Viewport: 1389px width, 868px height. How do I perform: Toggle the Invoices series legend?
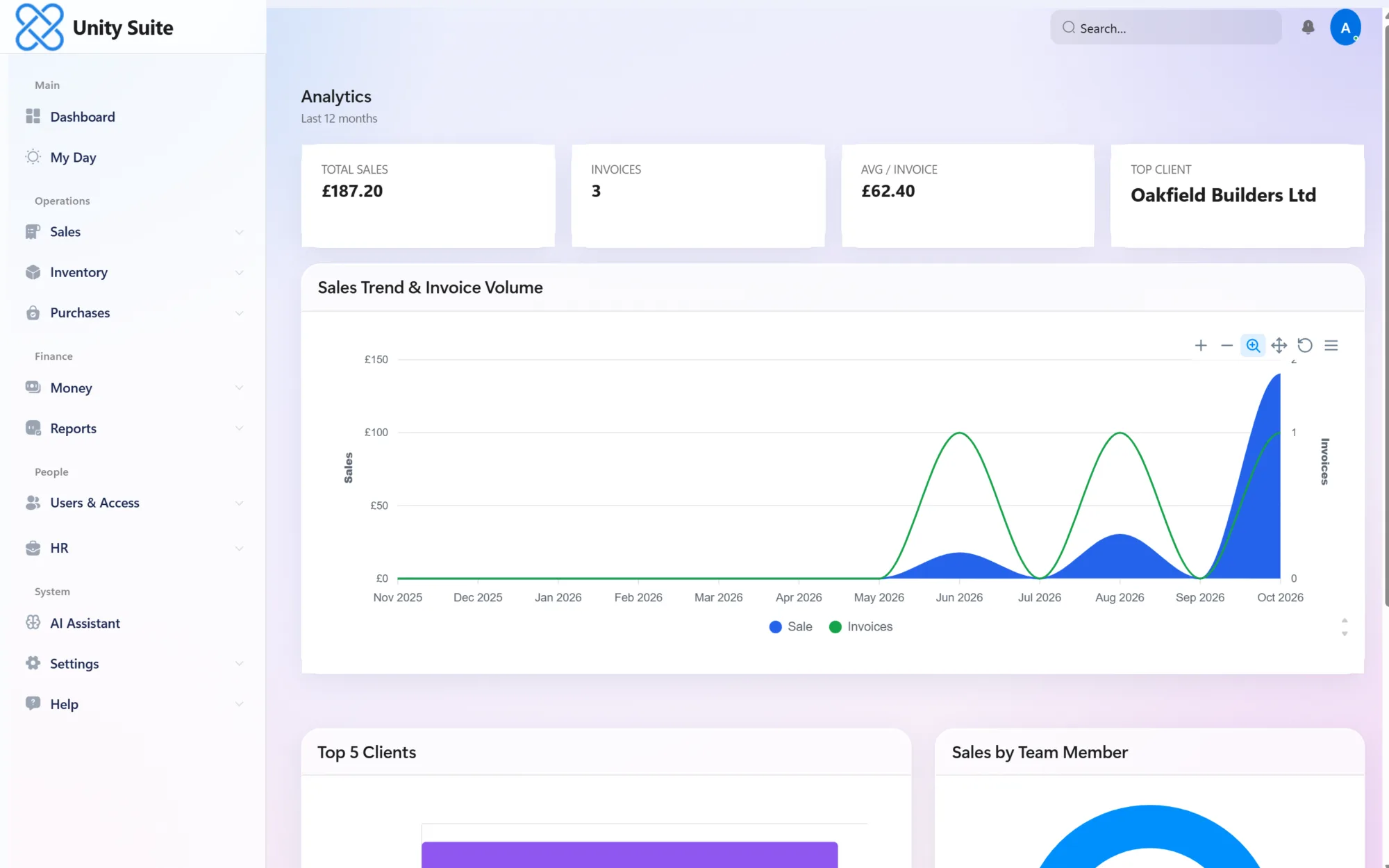[861, 626]
